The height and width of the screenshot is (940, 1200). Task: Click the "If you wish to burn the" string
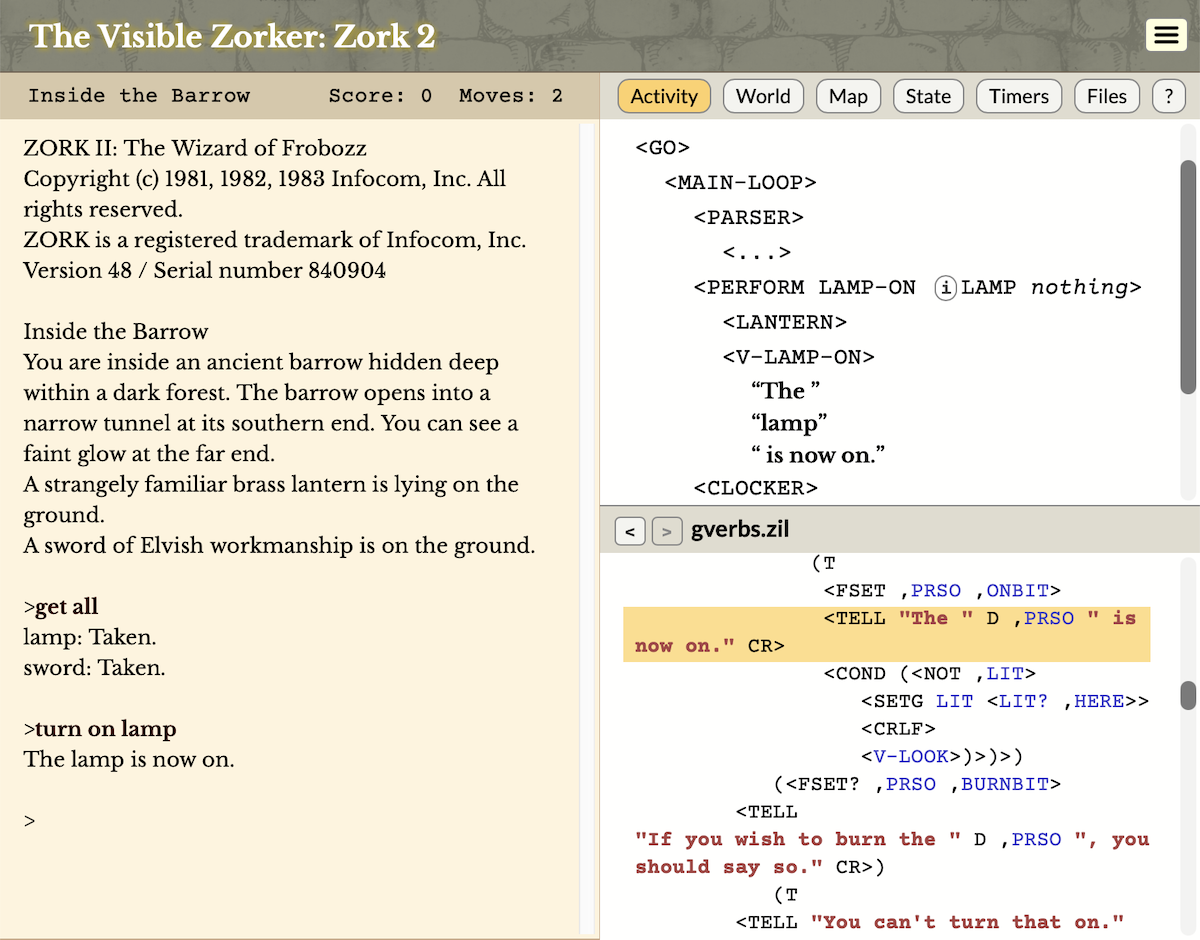click(x=798, y=839)
